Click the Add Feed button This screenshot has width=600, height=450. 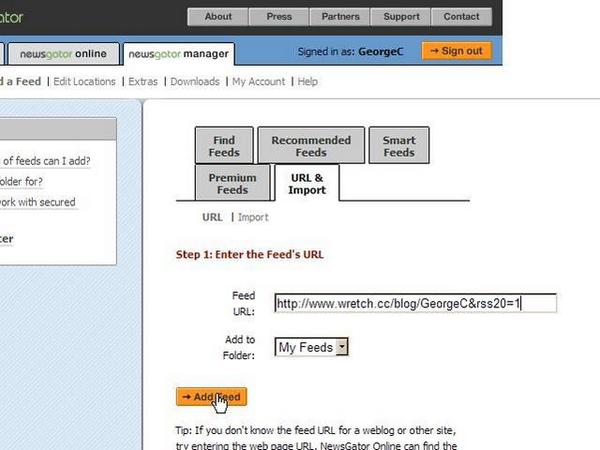pyautogui.click(x=211, y=397)
